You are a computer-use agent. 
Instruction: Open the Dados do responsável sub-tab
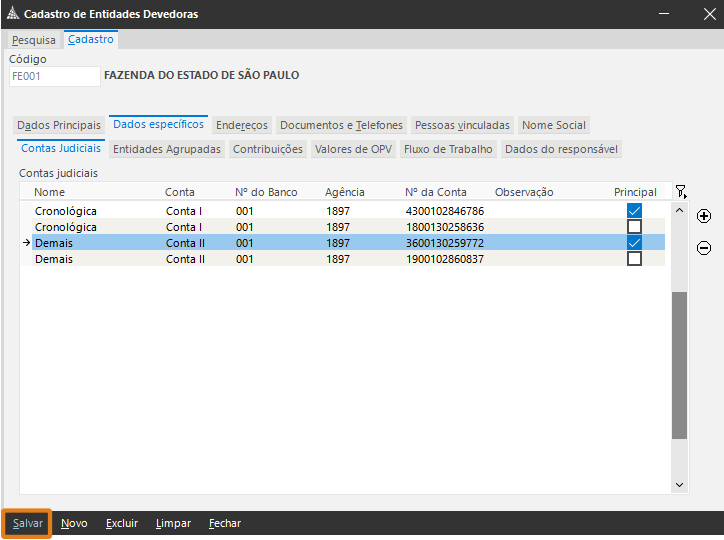pos(561,149)
